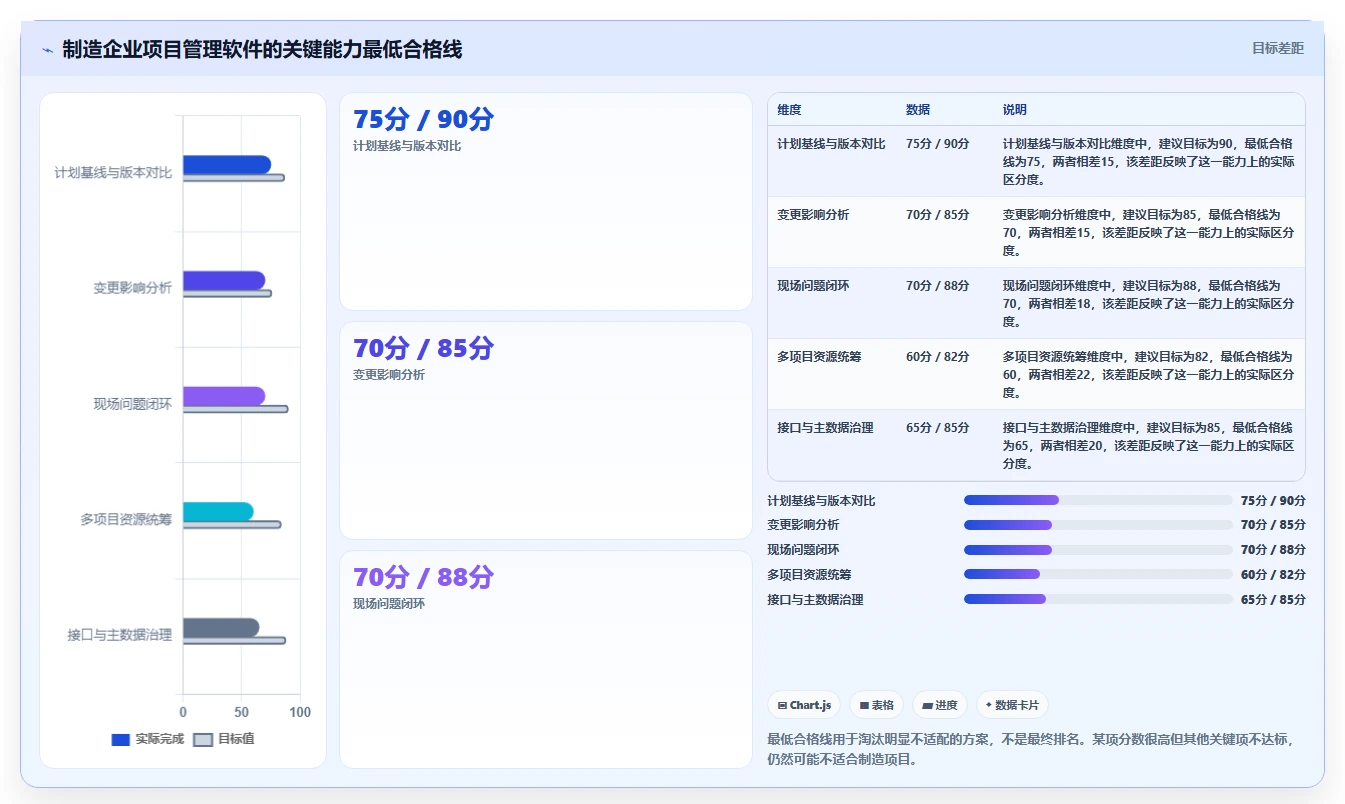Select the 表格 chip
Viewport: 1345px width, 804px height.
point(877,705)
